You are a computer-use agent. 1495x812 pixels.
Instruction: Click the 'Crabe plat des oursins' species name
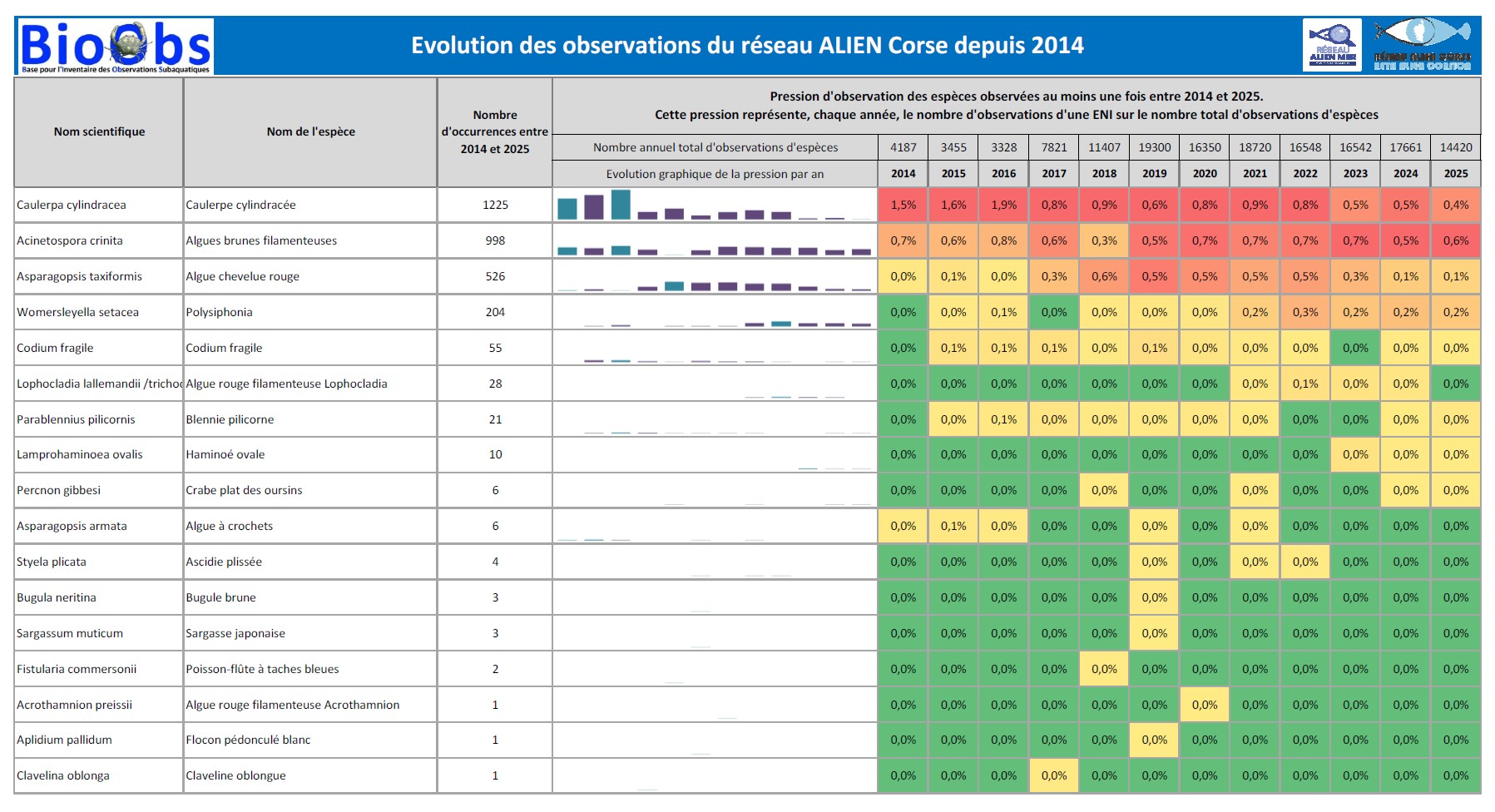click(244, 490)
